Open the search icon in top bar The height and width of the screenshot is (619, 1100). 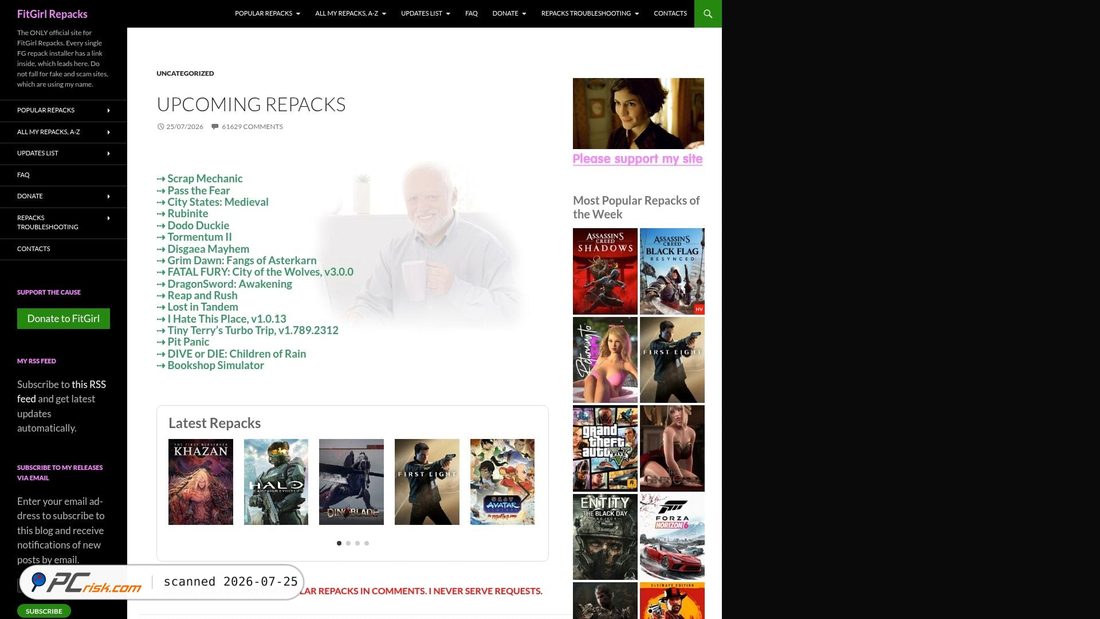(x=707, y=13)
